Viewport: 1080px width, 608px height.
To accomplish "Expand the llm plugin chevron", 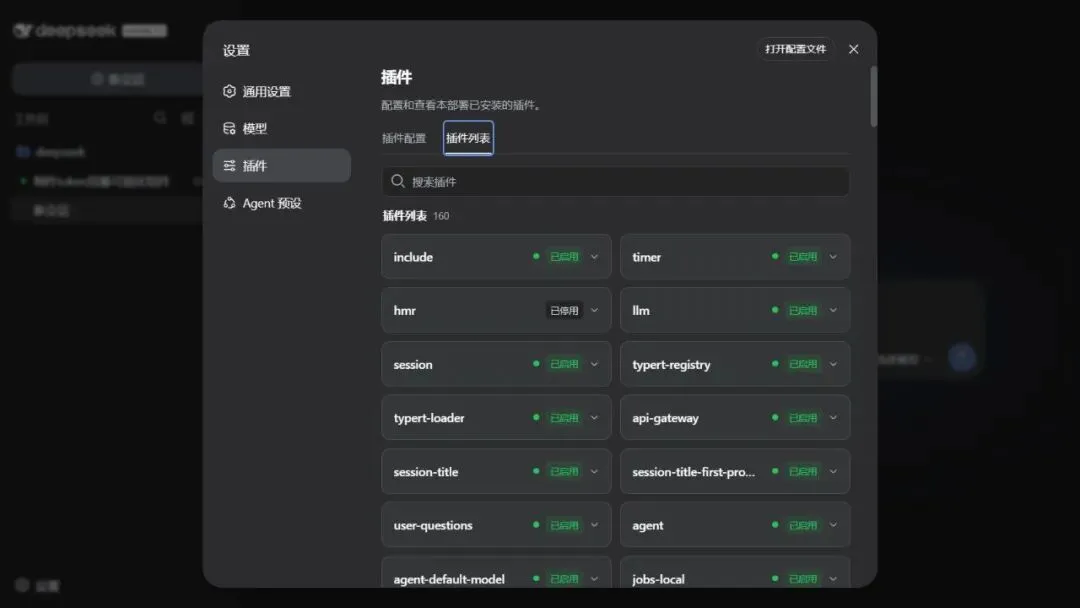I will click(x=833, y=311).
